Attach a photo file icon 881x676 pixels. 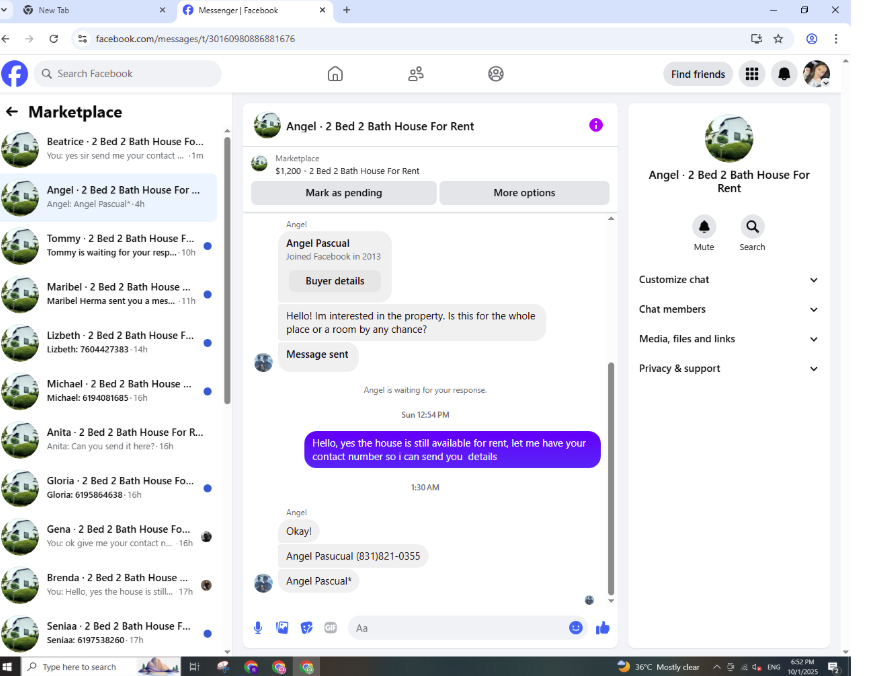(282, 628)
